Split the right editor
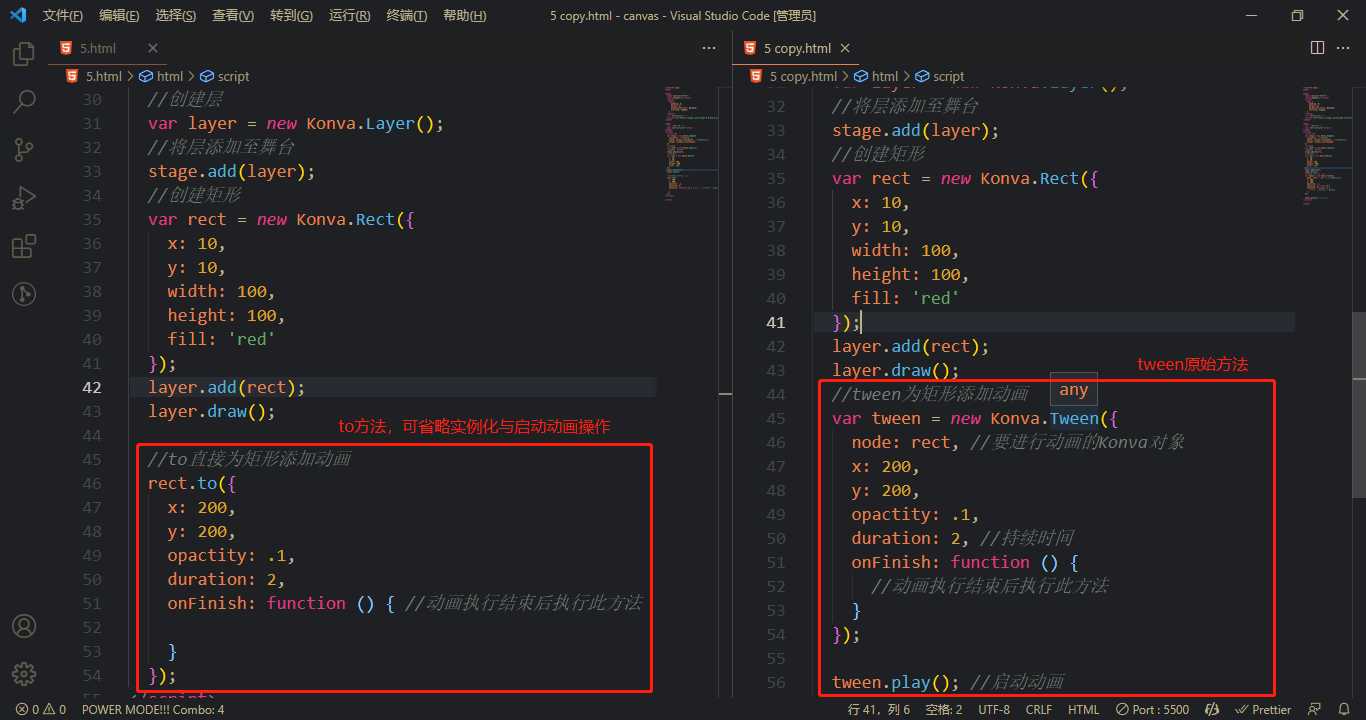 [1317, 48]
